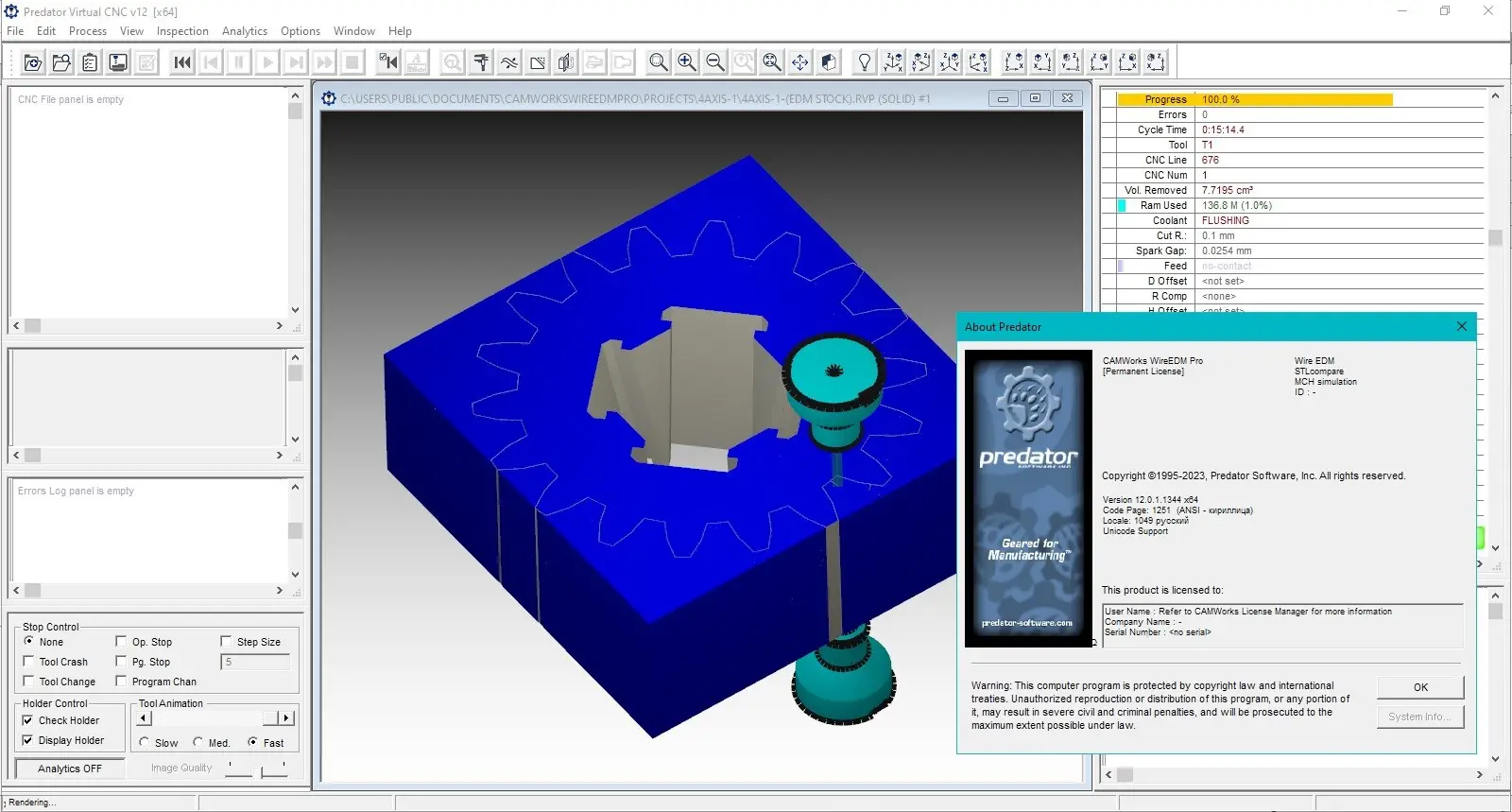
Task: Click the isometric view icon right of light bulb
Action: [x=893, y=62]
